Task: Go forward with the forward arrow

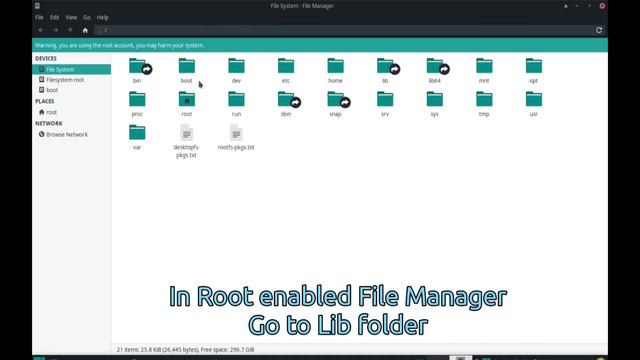Action: [56, 30]
